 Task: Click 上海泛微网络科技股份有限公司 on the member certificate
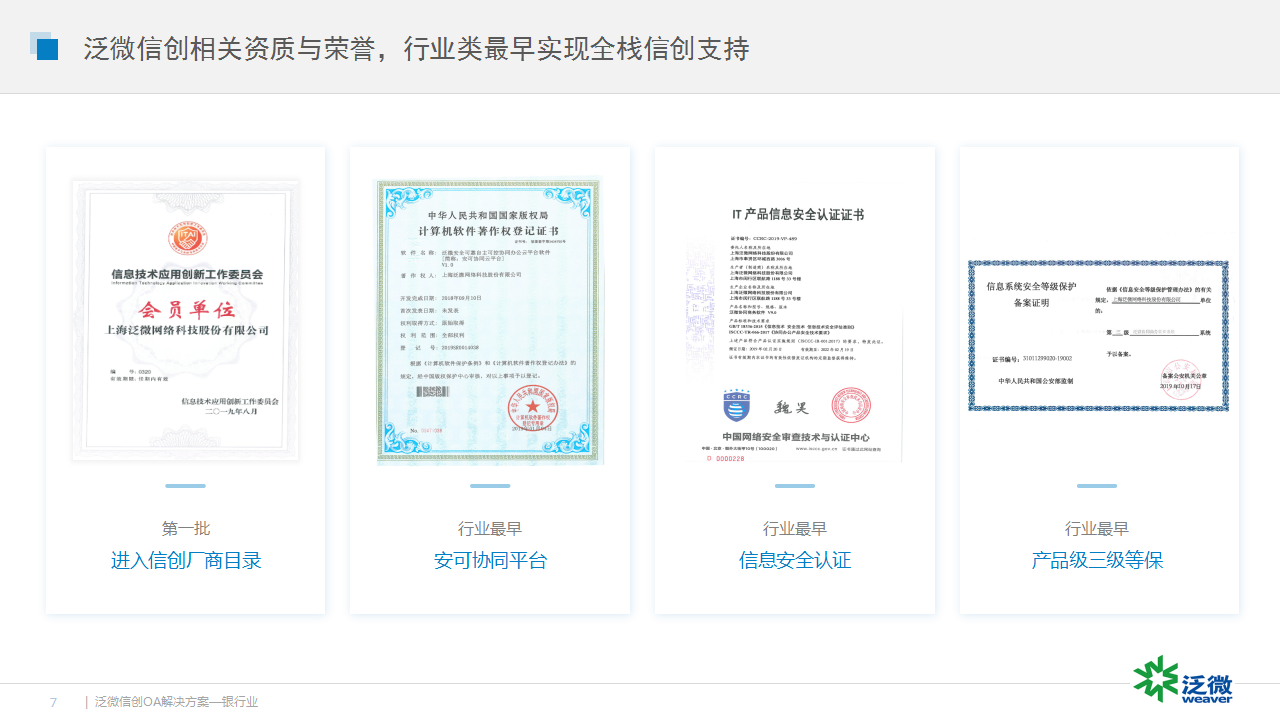pyautogui.click(x=187, y=330)
